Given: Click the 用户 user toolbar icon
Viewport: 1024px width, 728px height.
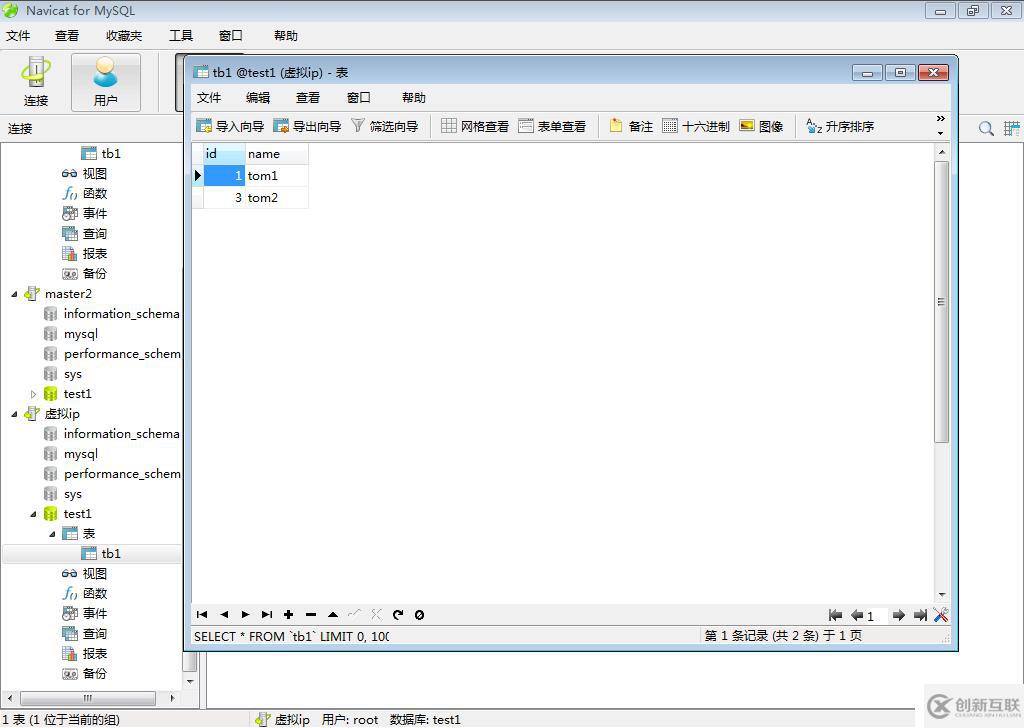Looking at the screenshot, I should (105, 82).
